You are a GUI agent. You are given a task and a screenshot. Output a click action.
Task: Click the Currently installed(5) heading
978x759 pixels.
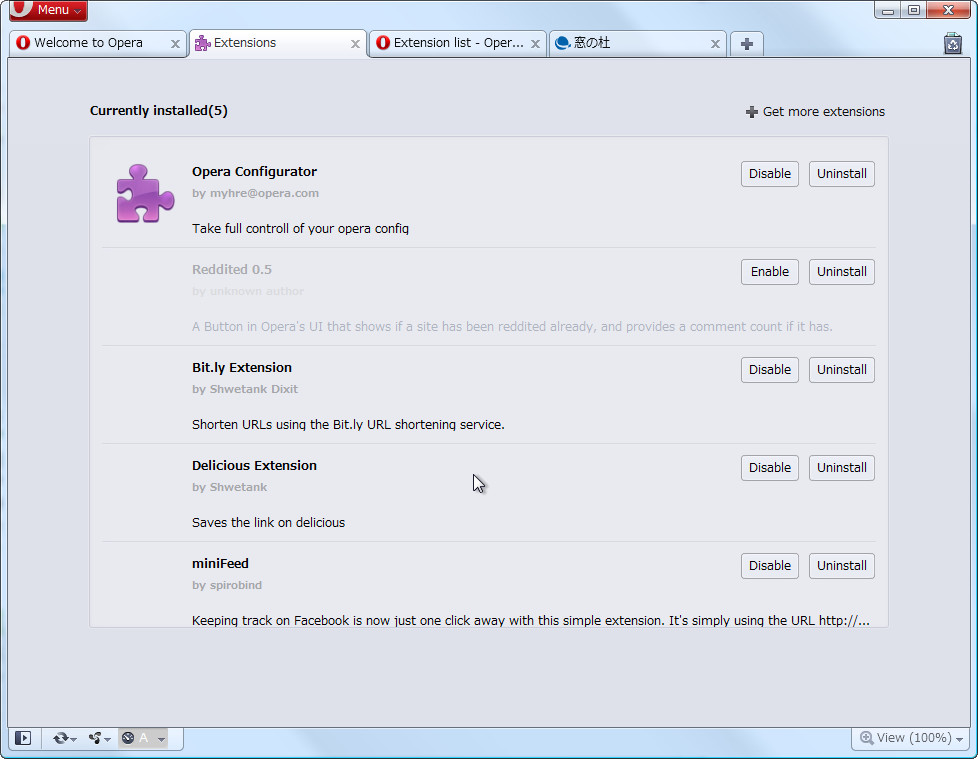(x=158, y=111)
